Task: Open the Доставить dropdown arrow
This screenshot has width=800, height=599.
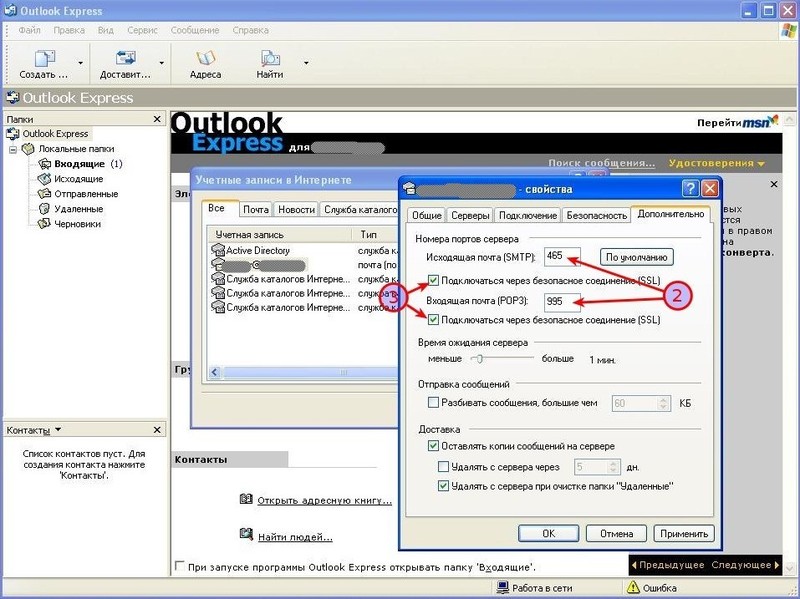Action: [x=162, y=63]
